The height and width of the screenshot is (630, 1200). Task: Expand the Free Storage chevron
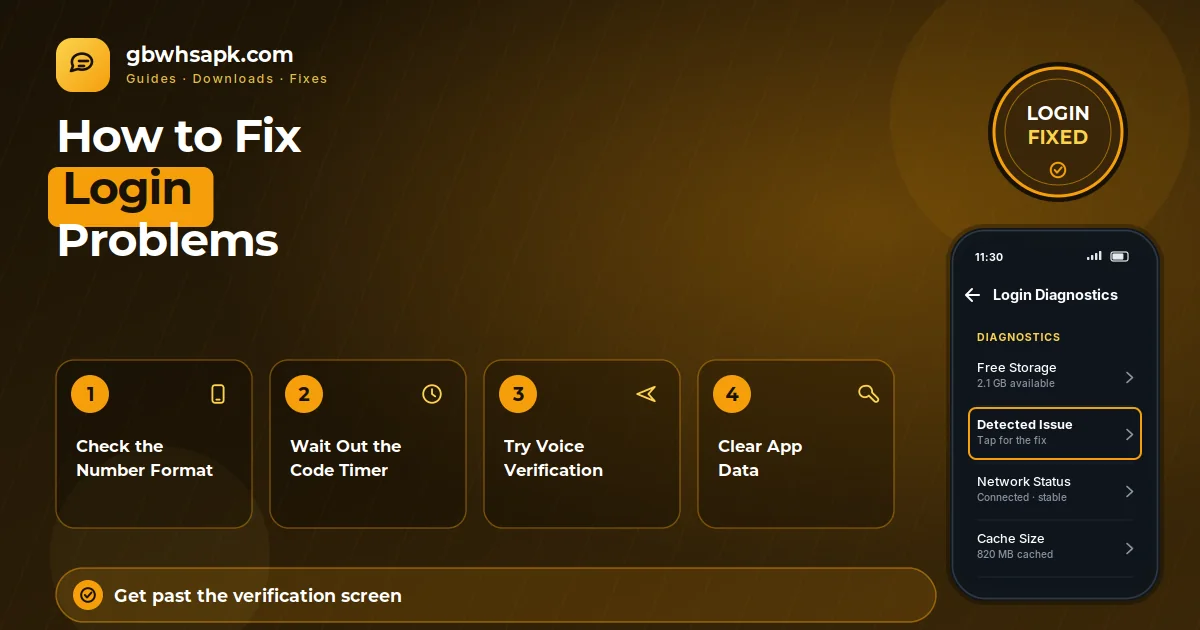pyautogui.click(x=1129, y=377)
